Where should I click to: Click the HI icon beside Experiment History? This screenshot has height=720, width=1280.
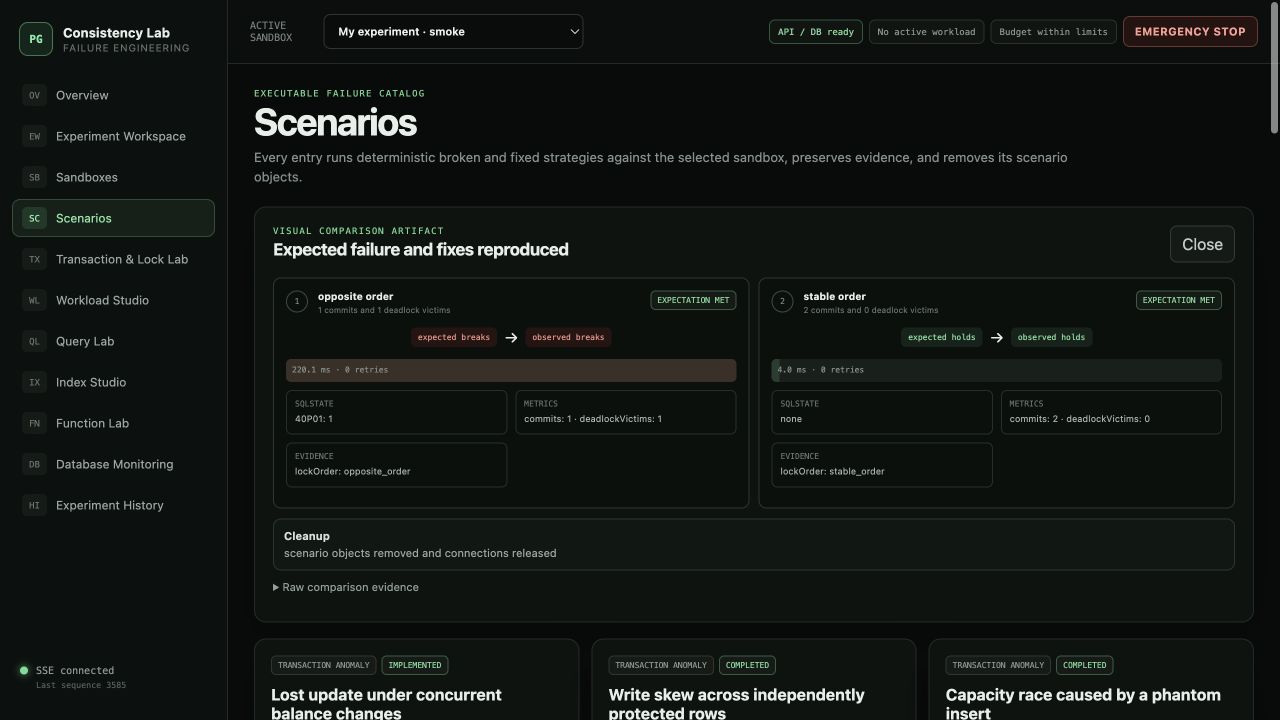tap(34, 505)
